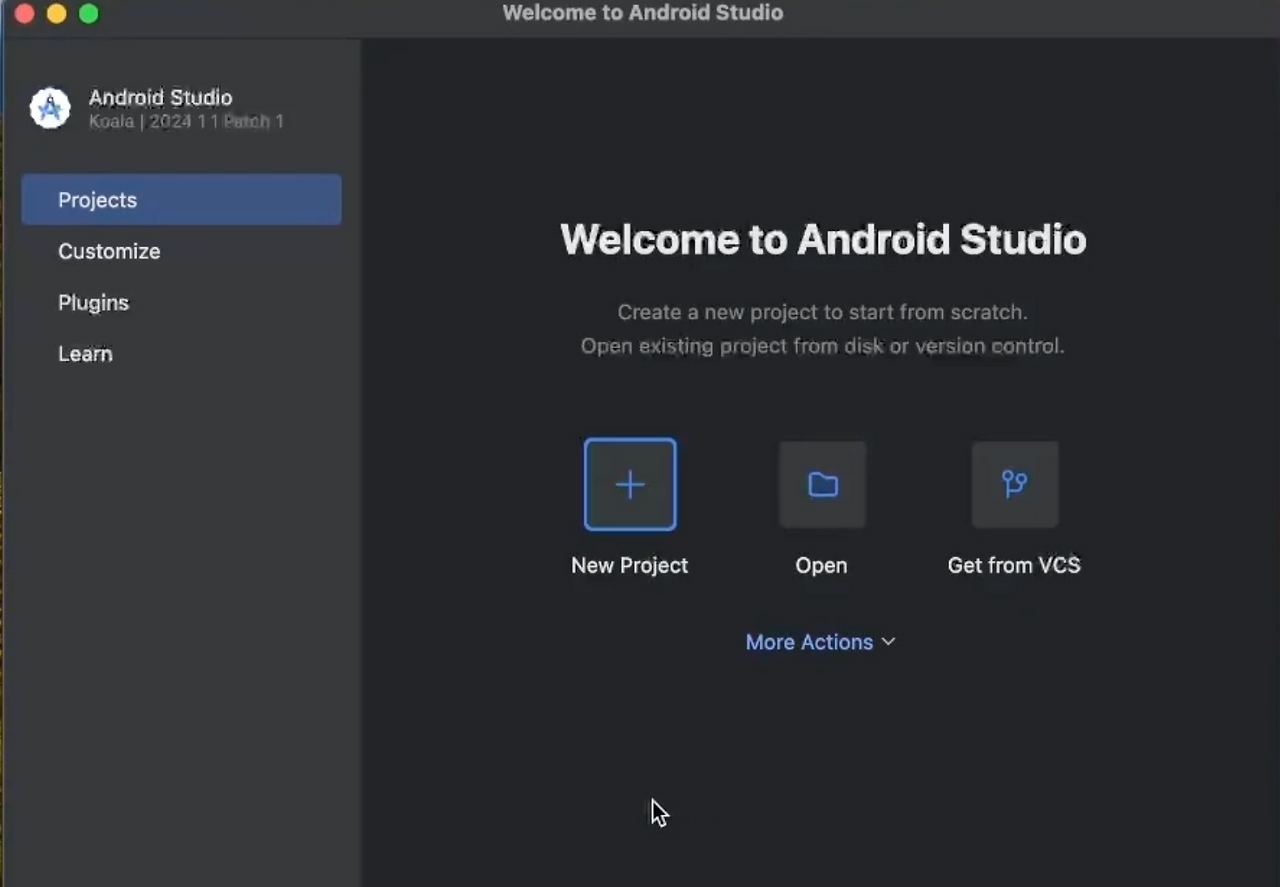Click the Koala 2024.1.1 Patch 1 version text

pos(186,121)
